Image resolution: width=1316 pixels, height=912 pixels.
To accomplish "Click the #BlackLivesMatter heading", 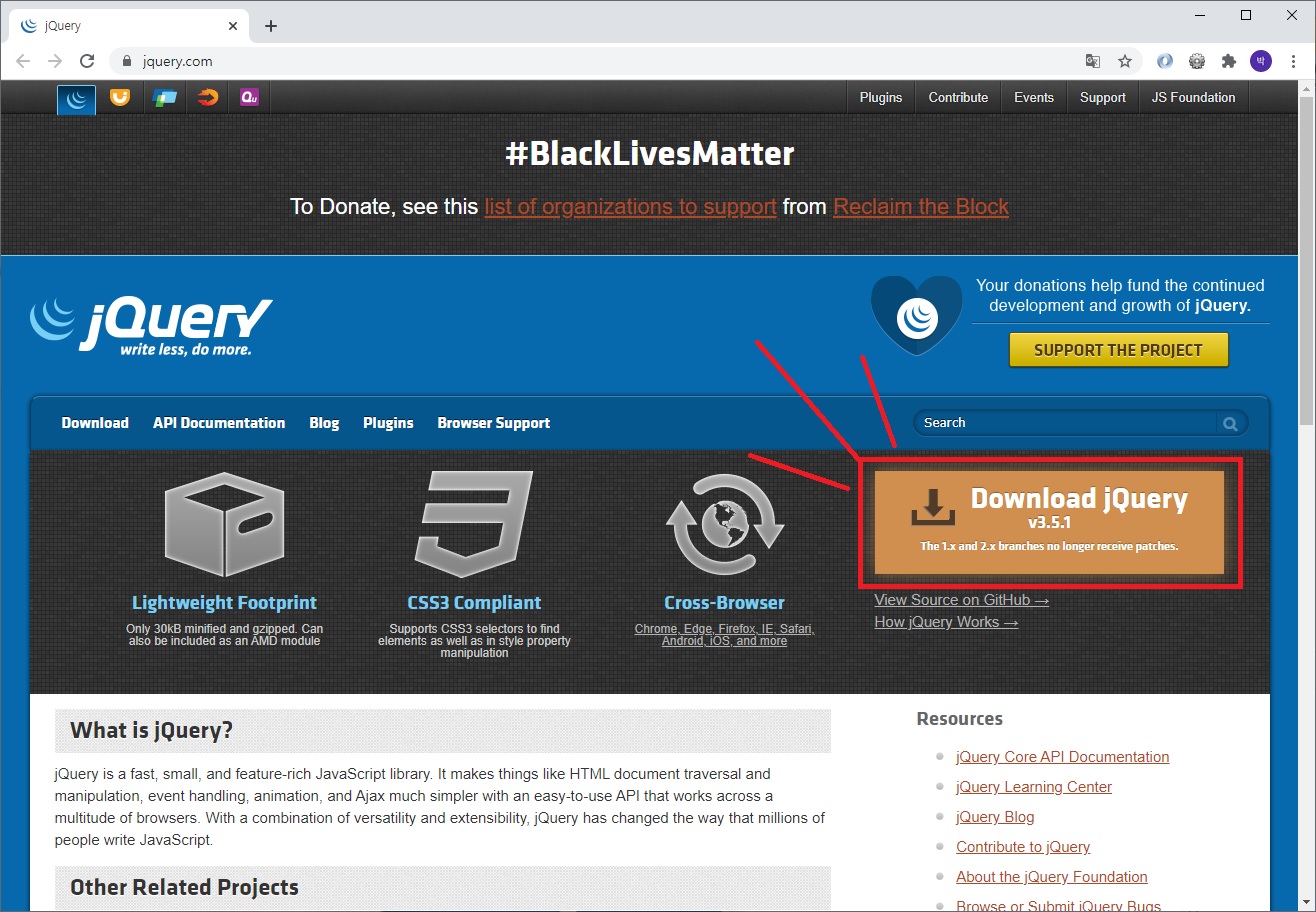I will (650, 153).
